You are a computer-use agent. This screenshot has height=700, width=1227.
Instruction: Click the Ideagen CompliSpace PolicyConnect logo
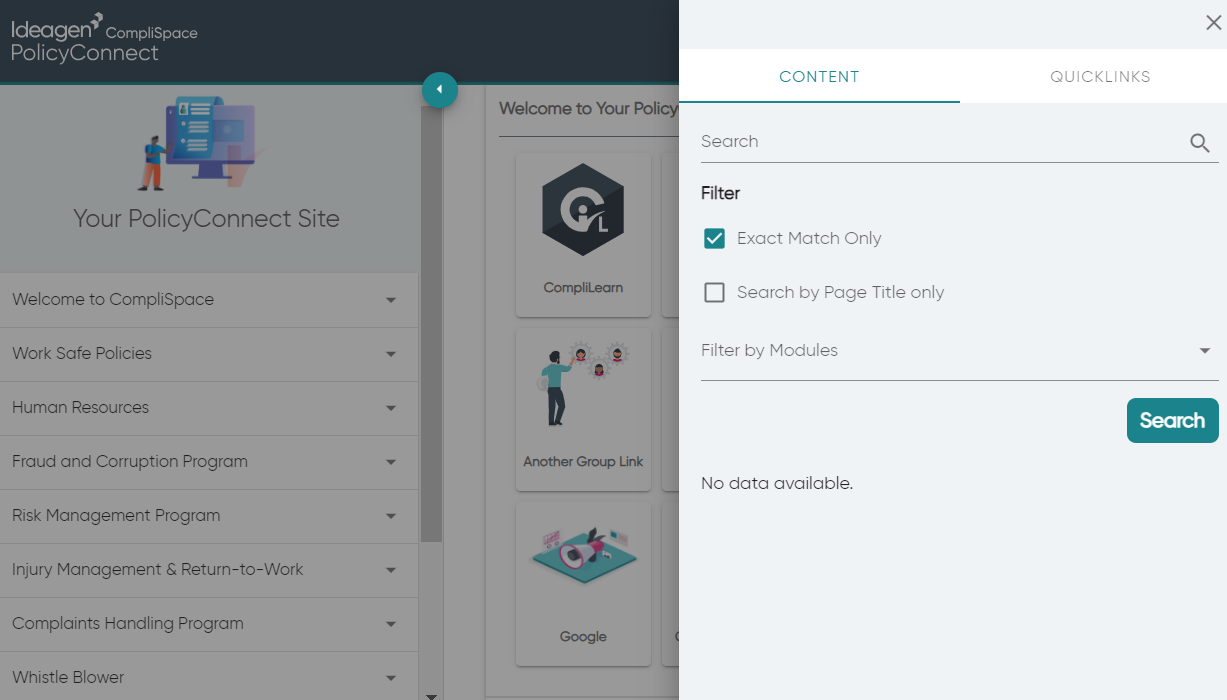tap(104, 39)
